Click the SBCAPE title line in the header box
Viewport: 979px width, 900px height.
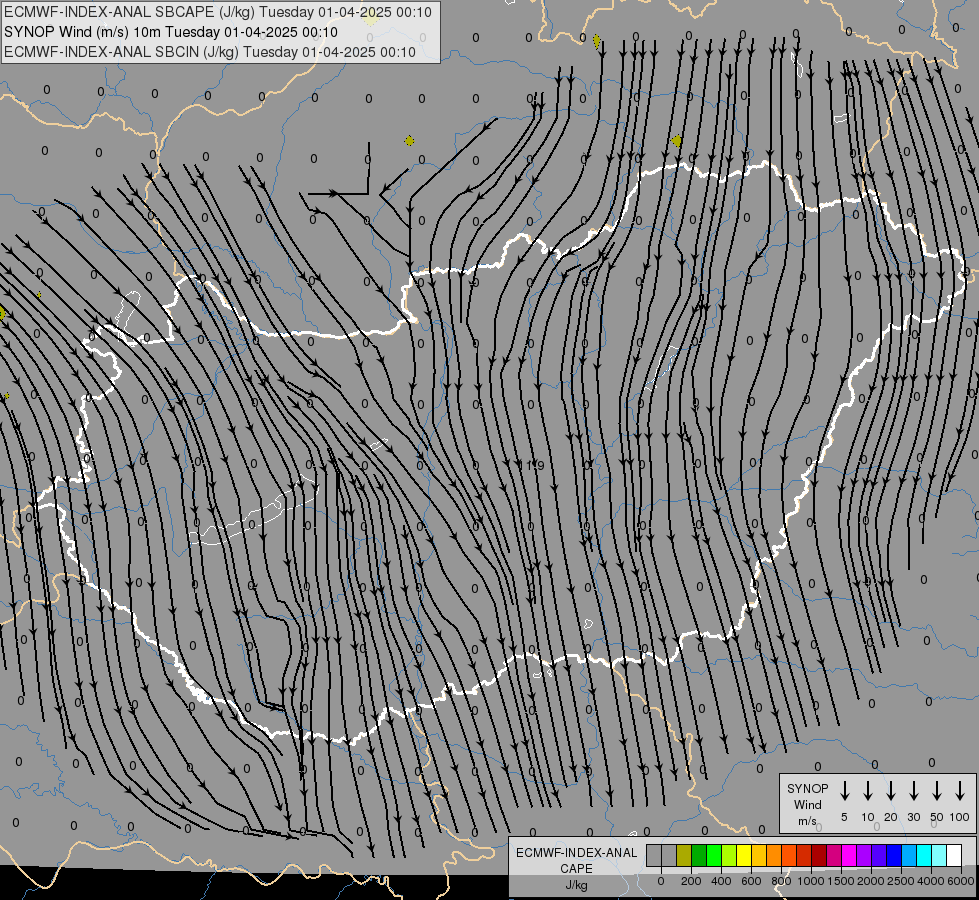pyautogui.click(x=217, y=12)
